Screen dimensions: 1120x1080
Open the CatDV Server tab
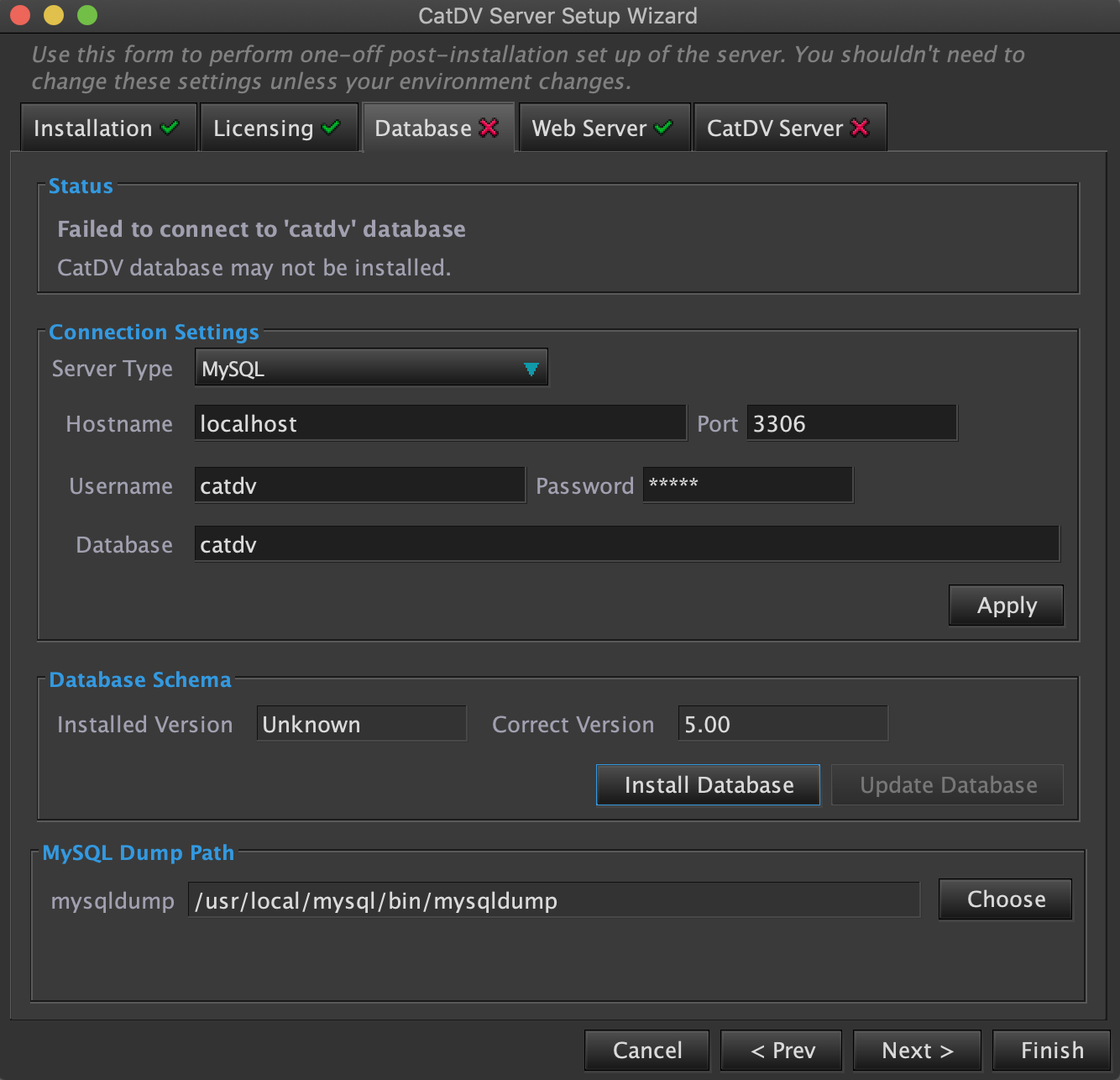click(790, 128)
